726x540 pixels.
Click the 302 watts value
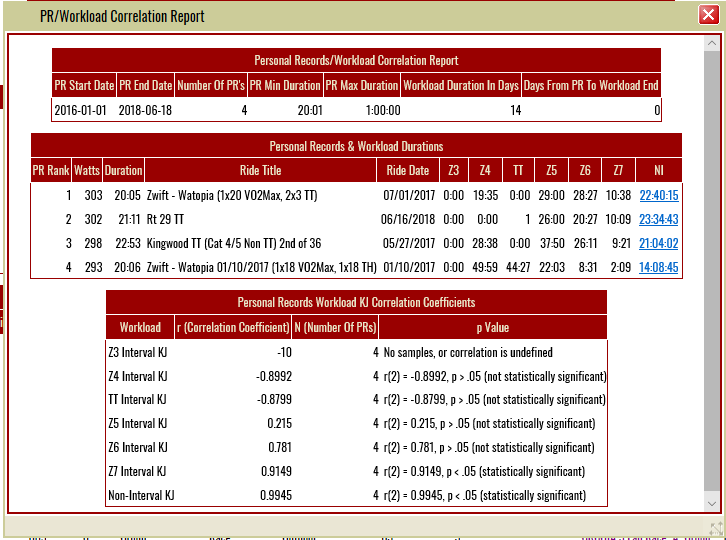tap(93, 219)
